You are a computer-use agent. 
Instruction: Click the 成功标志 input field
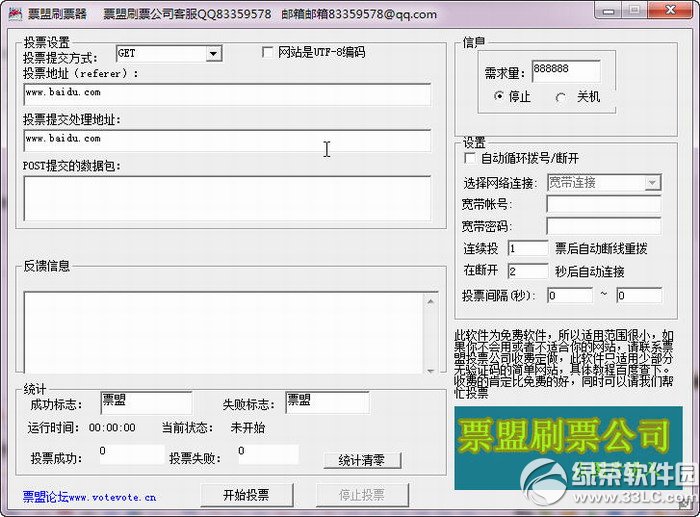(132, 402)
